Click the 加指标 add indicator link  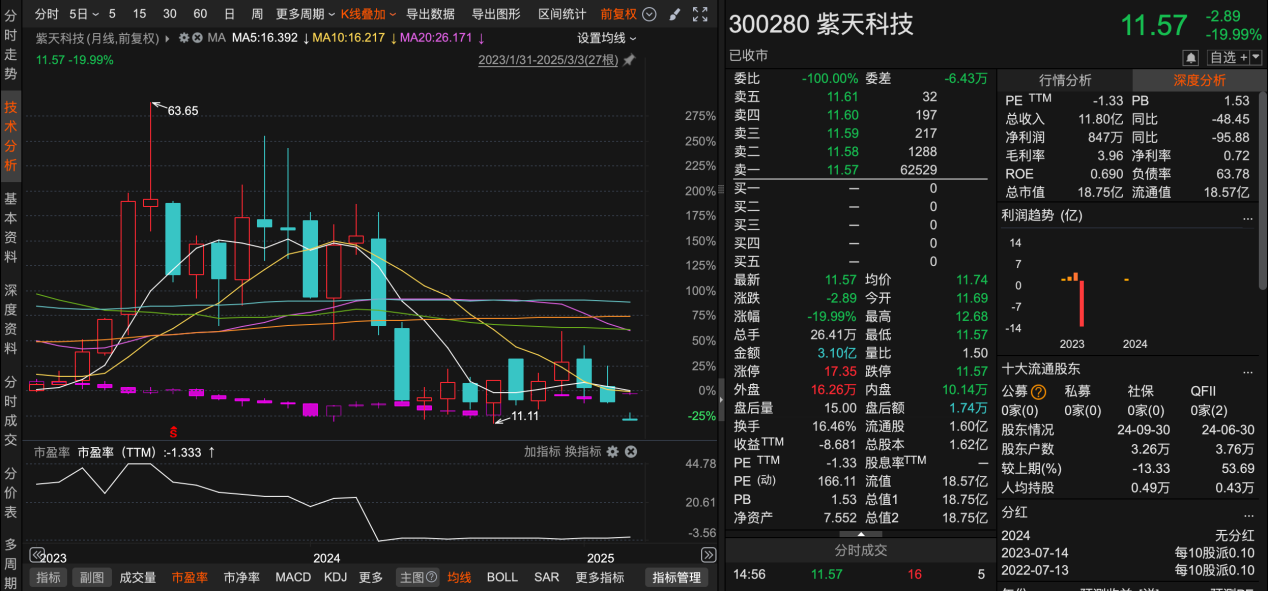click(x=541, y=452)
